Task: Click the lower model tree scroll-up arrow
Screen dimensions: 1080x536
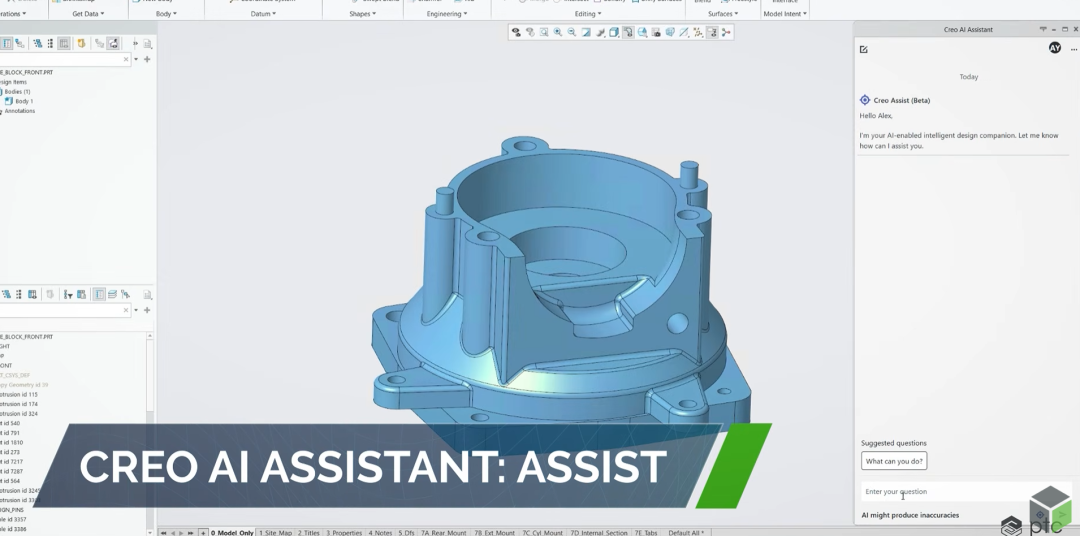Action: click(x=149, y=336)
